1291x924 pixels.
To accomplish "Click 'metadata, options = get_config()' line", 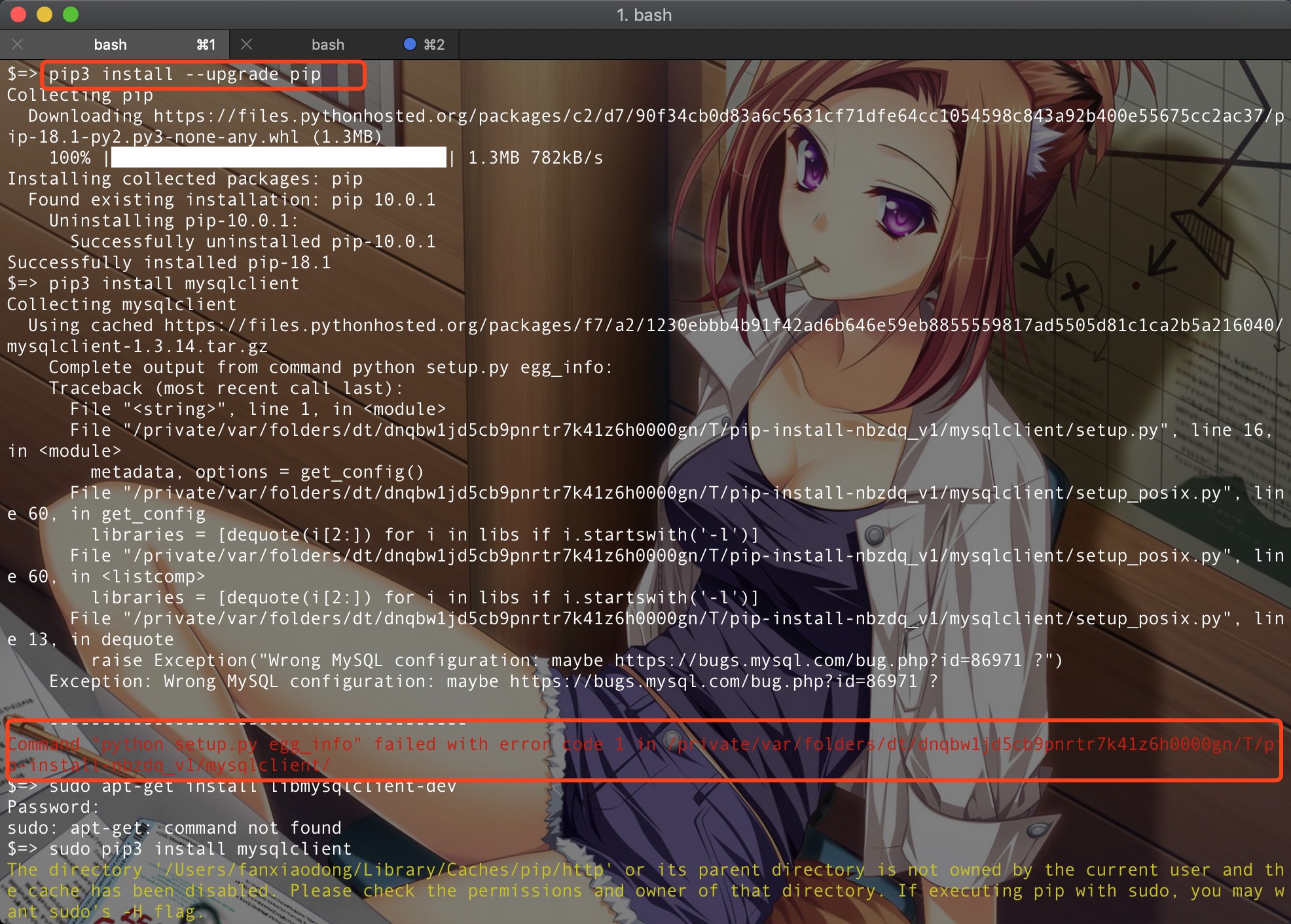I will pyautogui.click(x=258, y=472).
